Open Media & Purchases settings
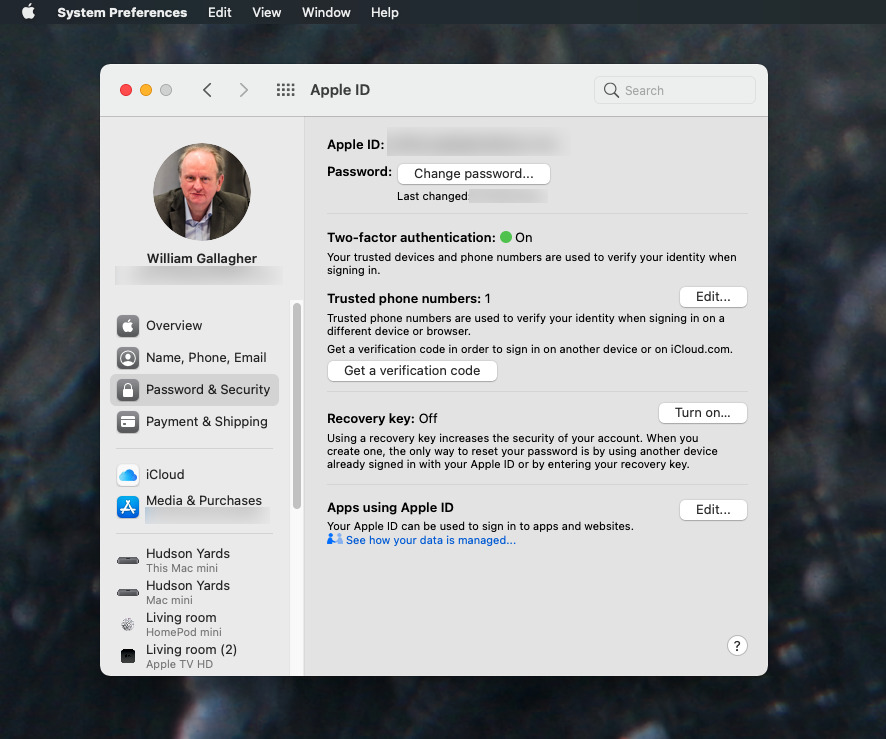The image size is (886, 739). tap(204, 500)
